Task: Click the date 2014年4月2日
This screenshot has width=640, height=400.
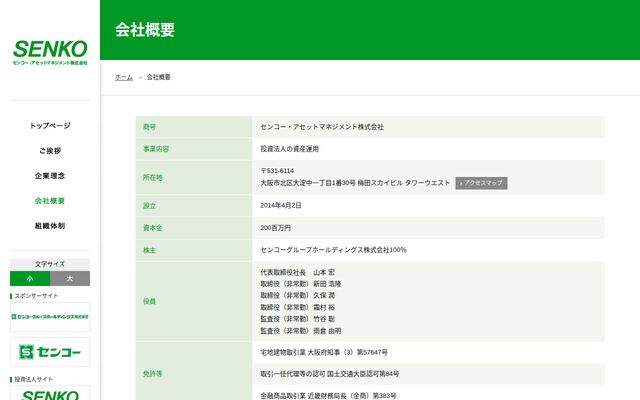Action: (x=281, y=205)
